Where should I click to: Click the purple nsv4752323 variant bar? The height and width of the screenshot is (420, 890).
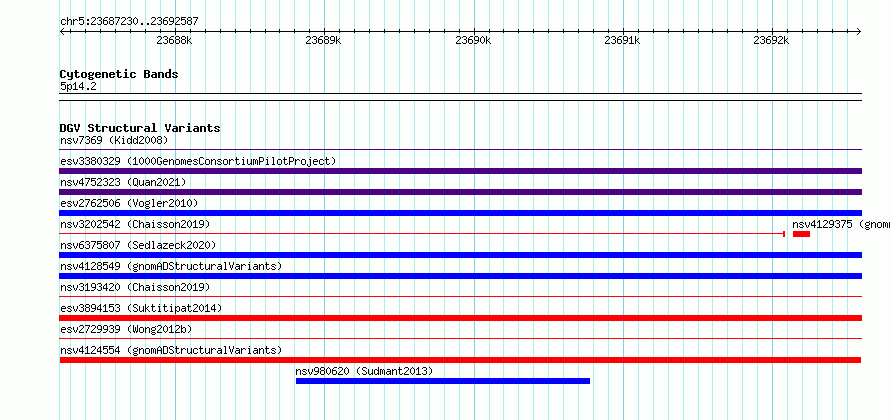tap(461, 192)
